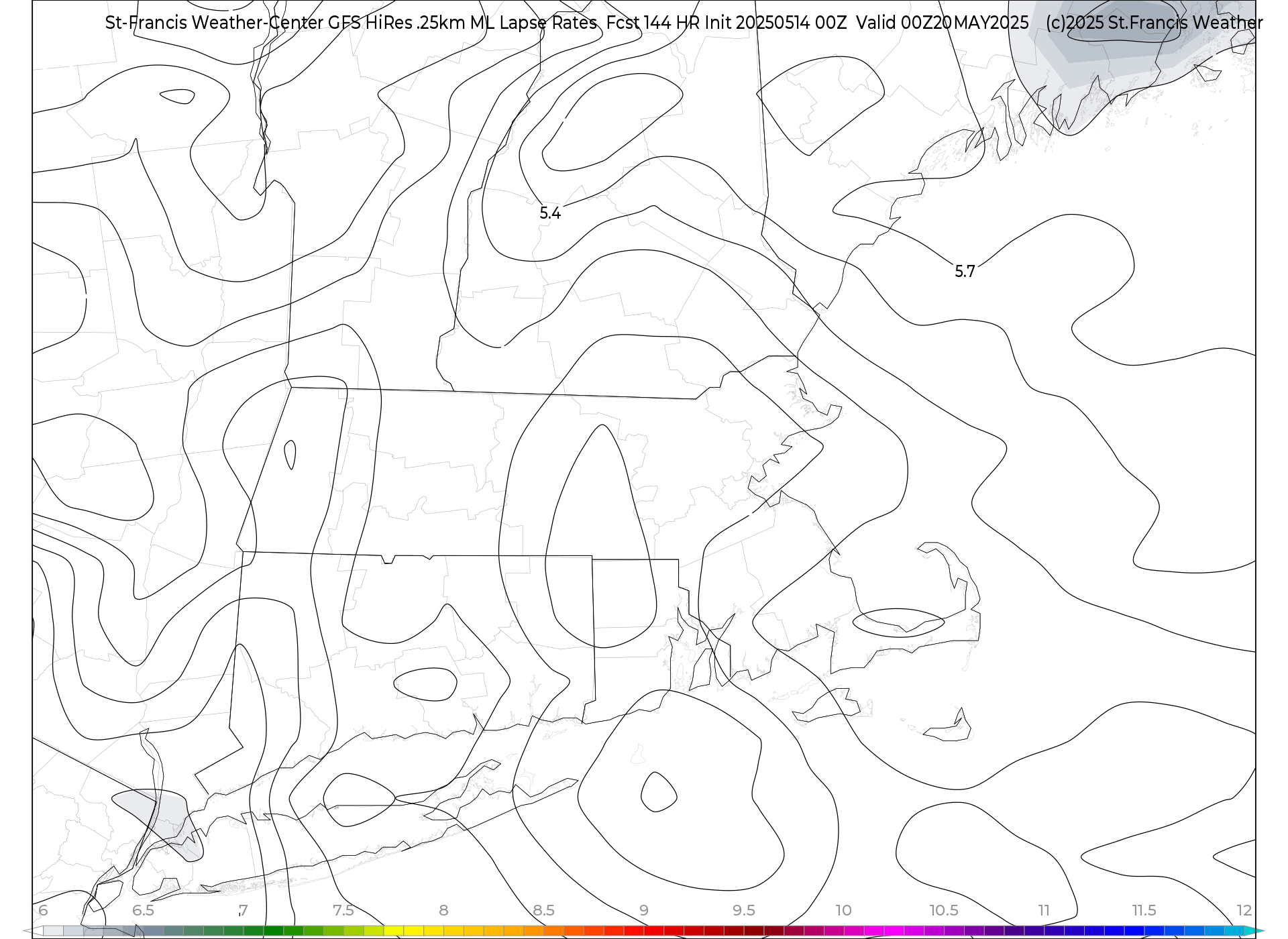Screen dimensions: 1288x939
Task: Click the colorbar label 11
Action: 1044,910
